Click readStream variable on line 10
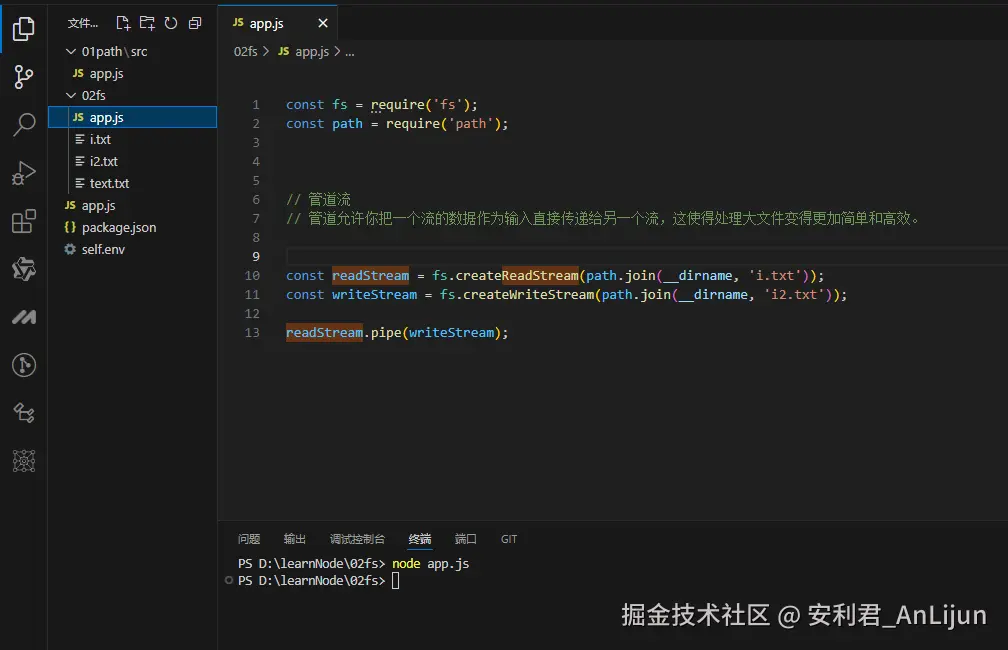1008x650 pixels. point(370,275)
